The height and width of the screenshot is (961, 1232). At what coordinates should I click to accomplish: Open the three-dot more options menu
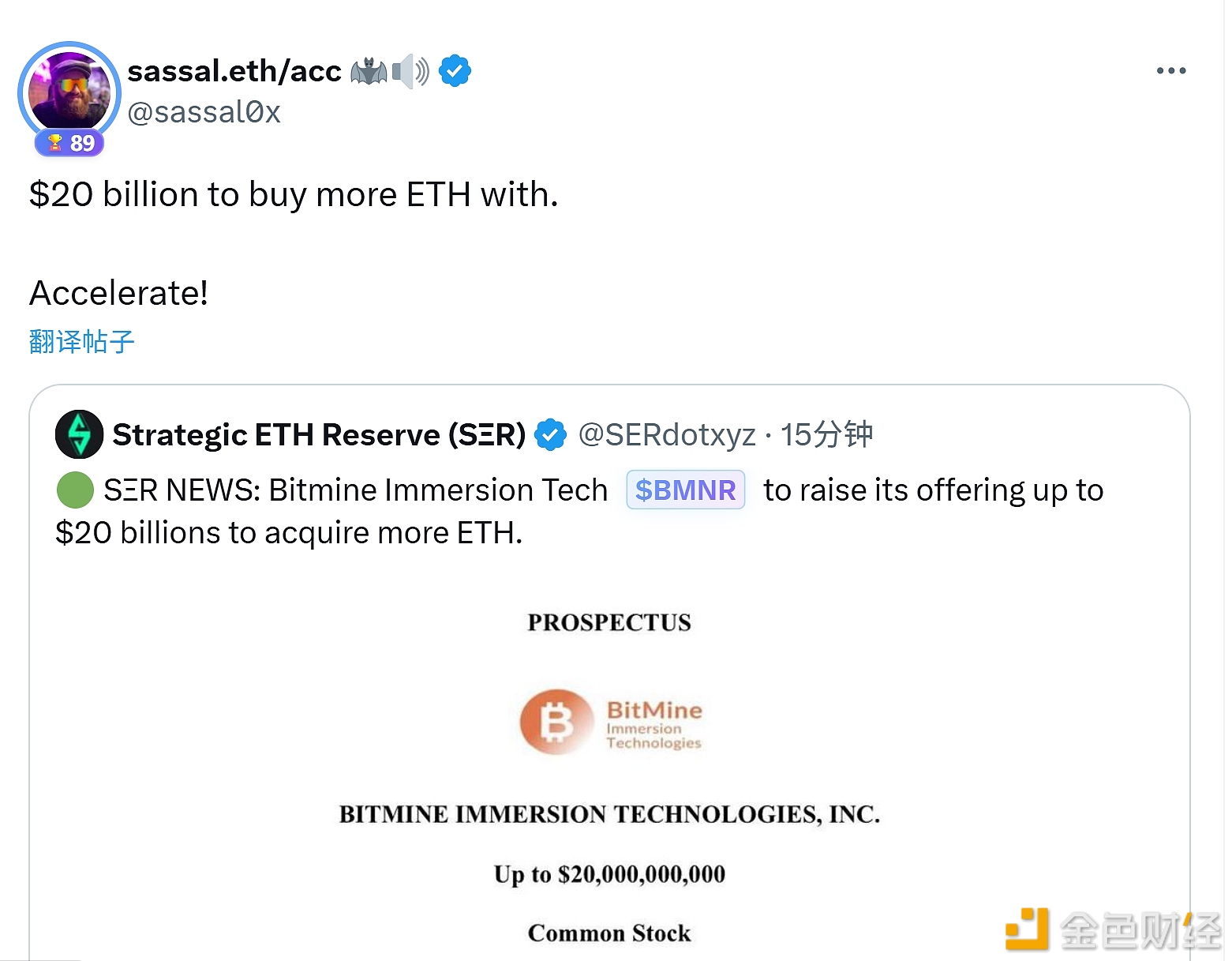tap(1170, 71)
